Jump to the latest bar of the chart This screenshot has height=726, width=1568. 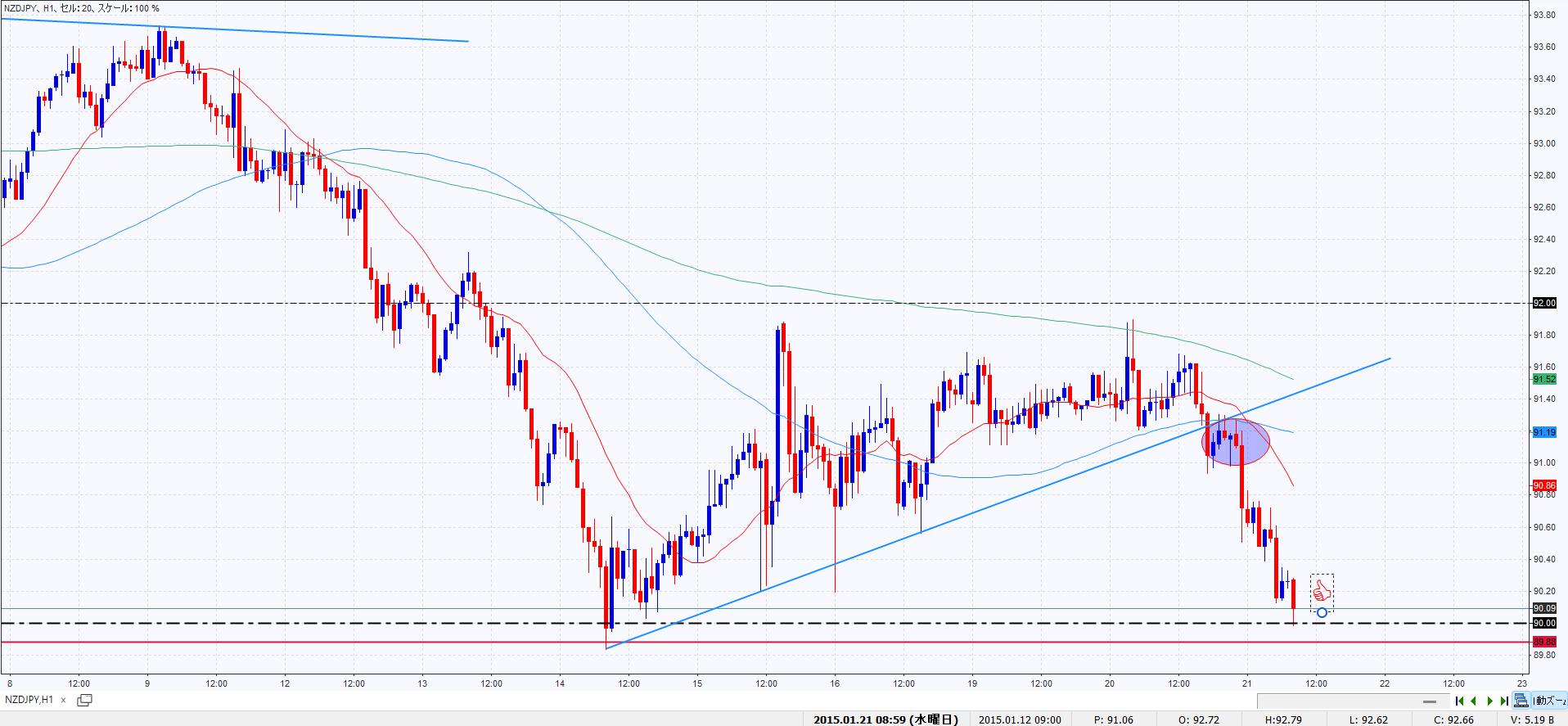pyautogui.click(x=1504, y=701)
